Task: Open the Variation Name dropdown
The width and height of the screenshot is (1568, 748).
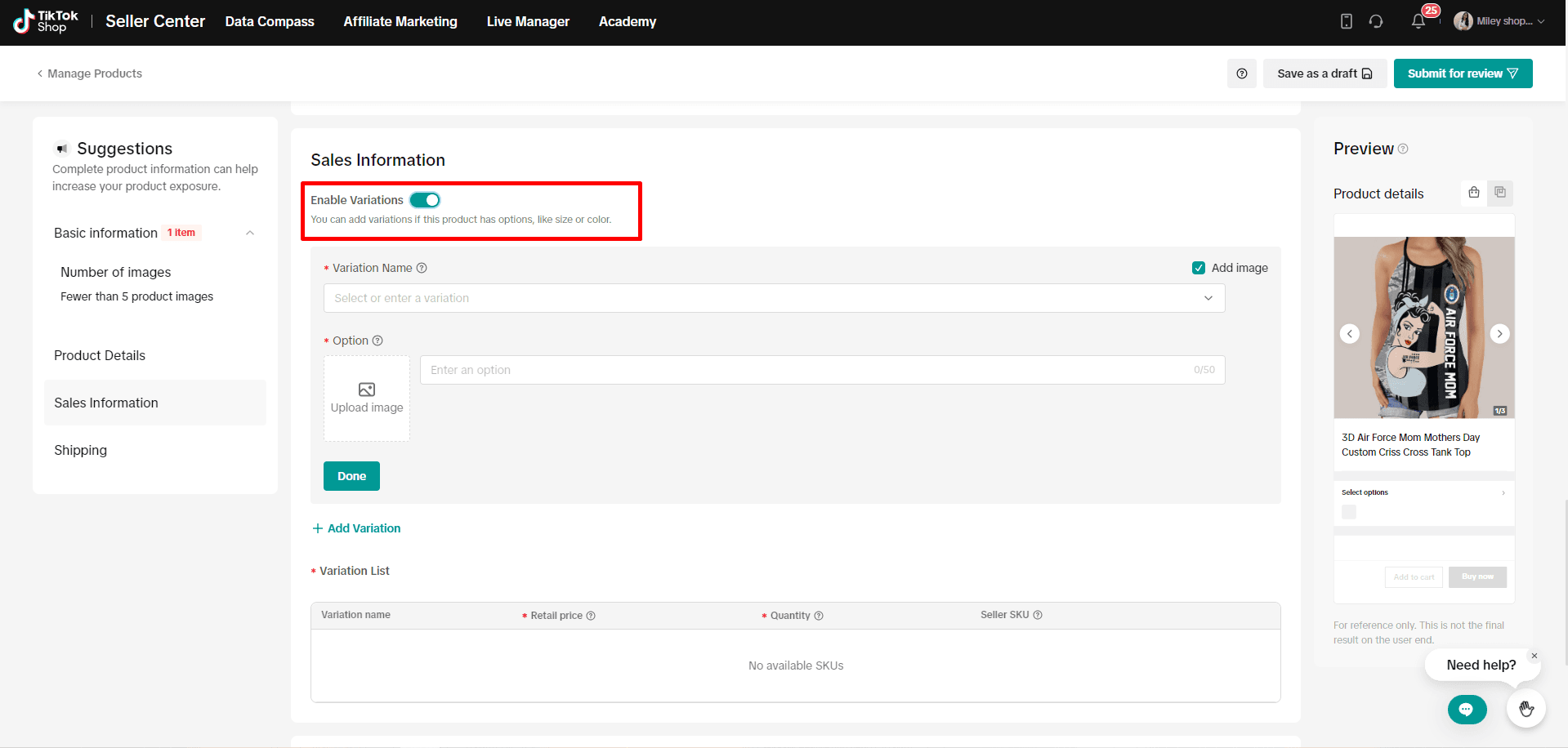Action: pos(774,298)
